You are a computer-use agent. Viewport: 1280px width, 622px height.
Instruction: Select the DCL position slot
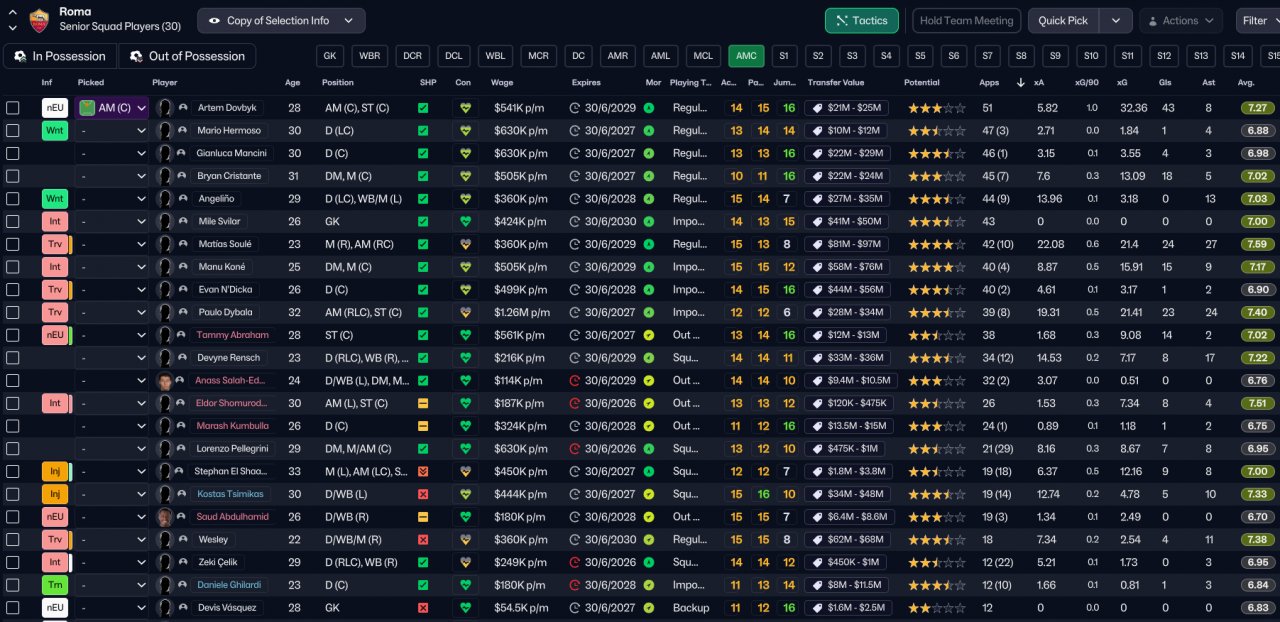(454, 56)
